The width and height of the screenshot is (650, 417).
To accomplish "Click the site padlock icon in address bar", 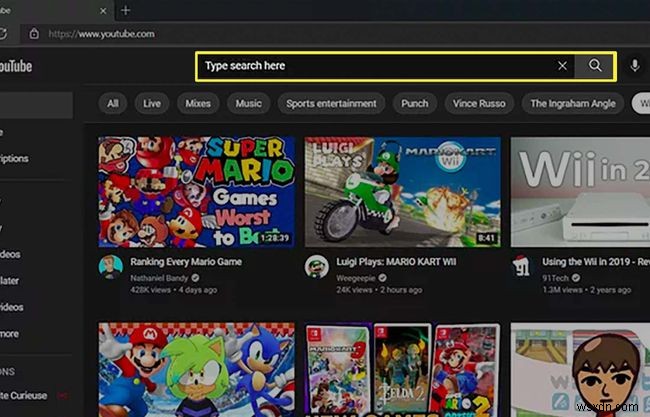I will [x=34, y=34].
